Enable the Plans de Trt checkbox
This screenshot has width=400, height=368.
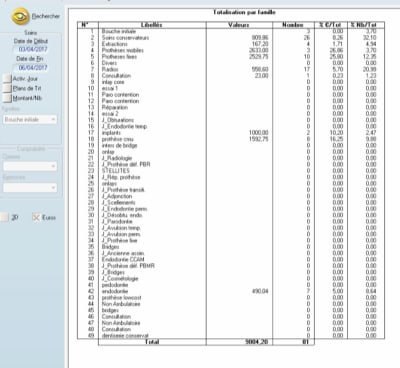click(7, 88)
